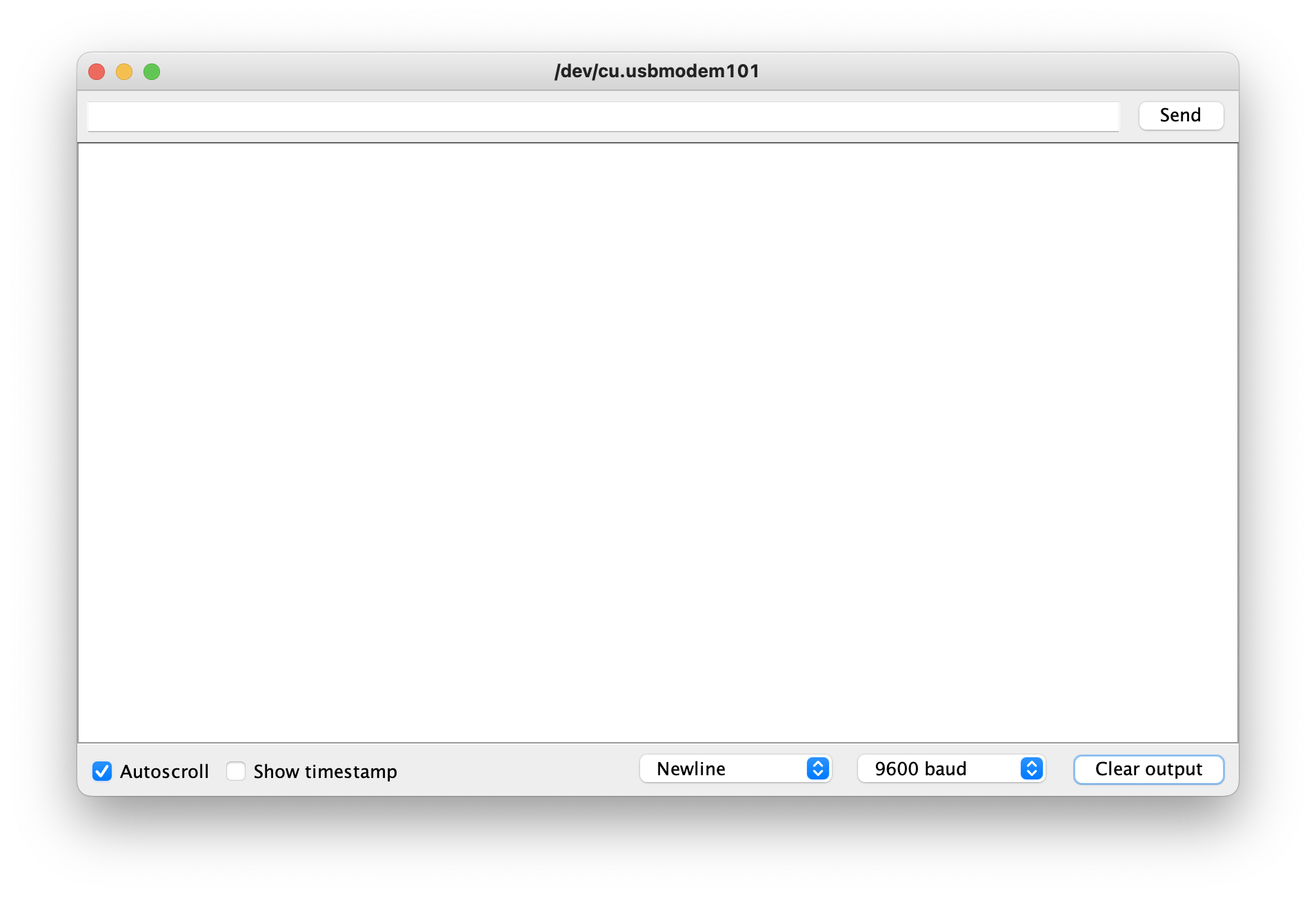The height and width of the screenshot is (898, 1316).
Task: Click the red close button
Action: [x=96, y=71]
